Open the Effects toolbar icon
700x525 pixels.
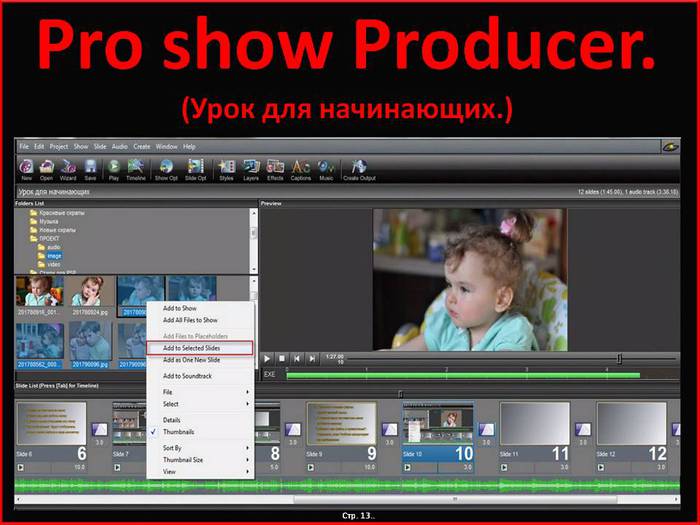[275, 170]
